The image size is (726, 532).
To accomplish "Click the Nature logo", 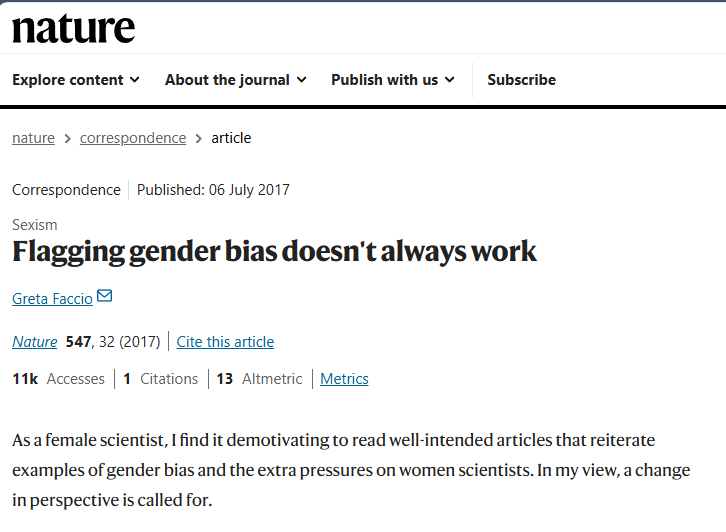I will (73, 28).
